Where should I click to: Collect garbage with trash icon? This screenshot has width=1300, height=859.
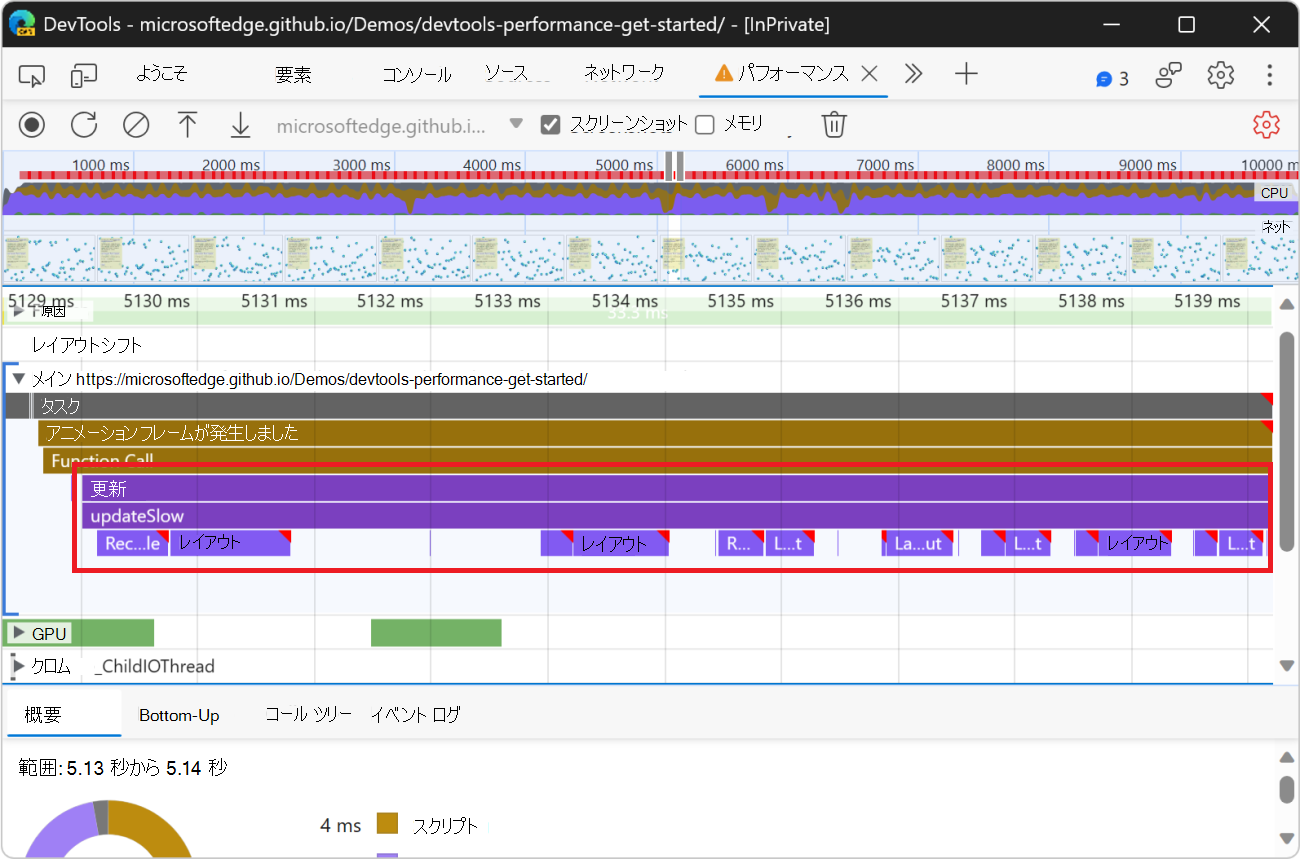(834, 125)
